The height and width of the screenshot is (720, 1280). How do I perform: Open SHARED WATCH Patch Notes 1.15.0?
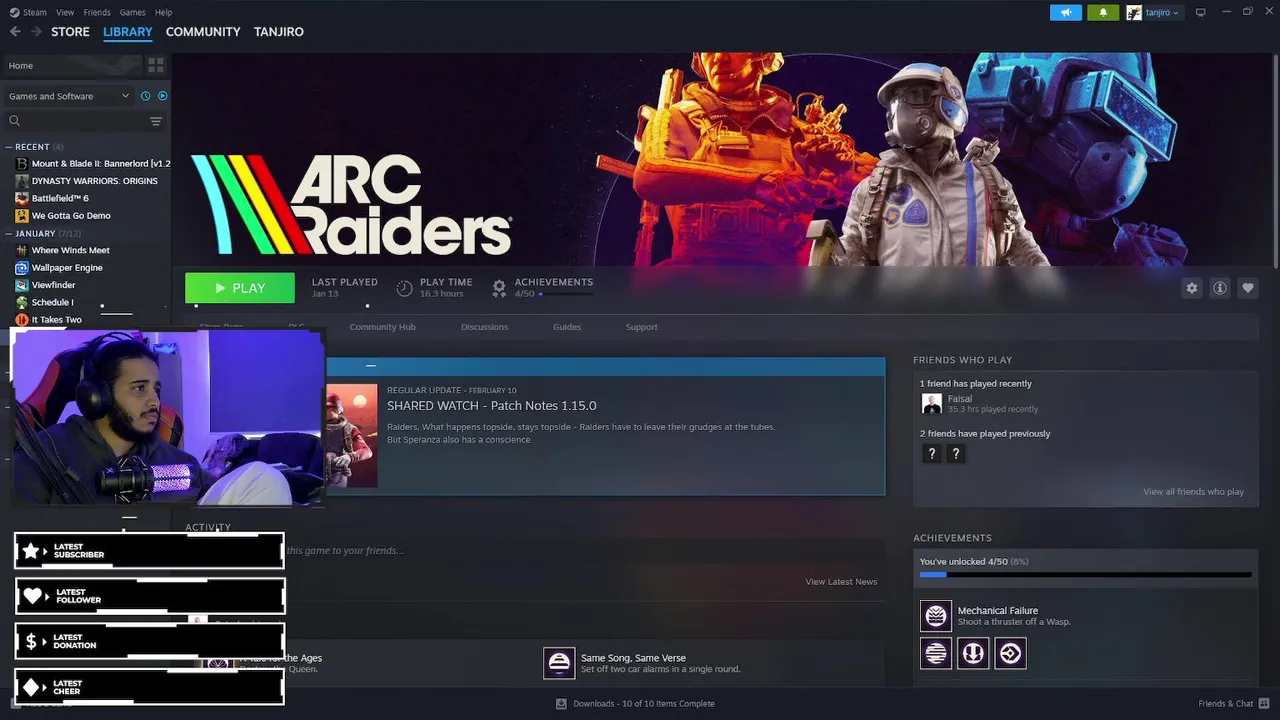[491, 406]
